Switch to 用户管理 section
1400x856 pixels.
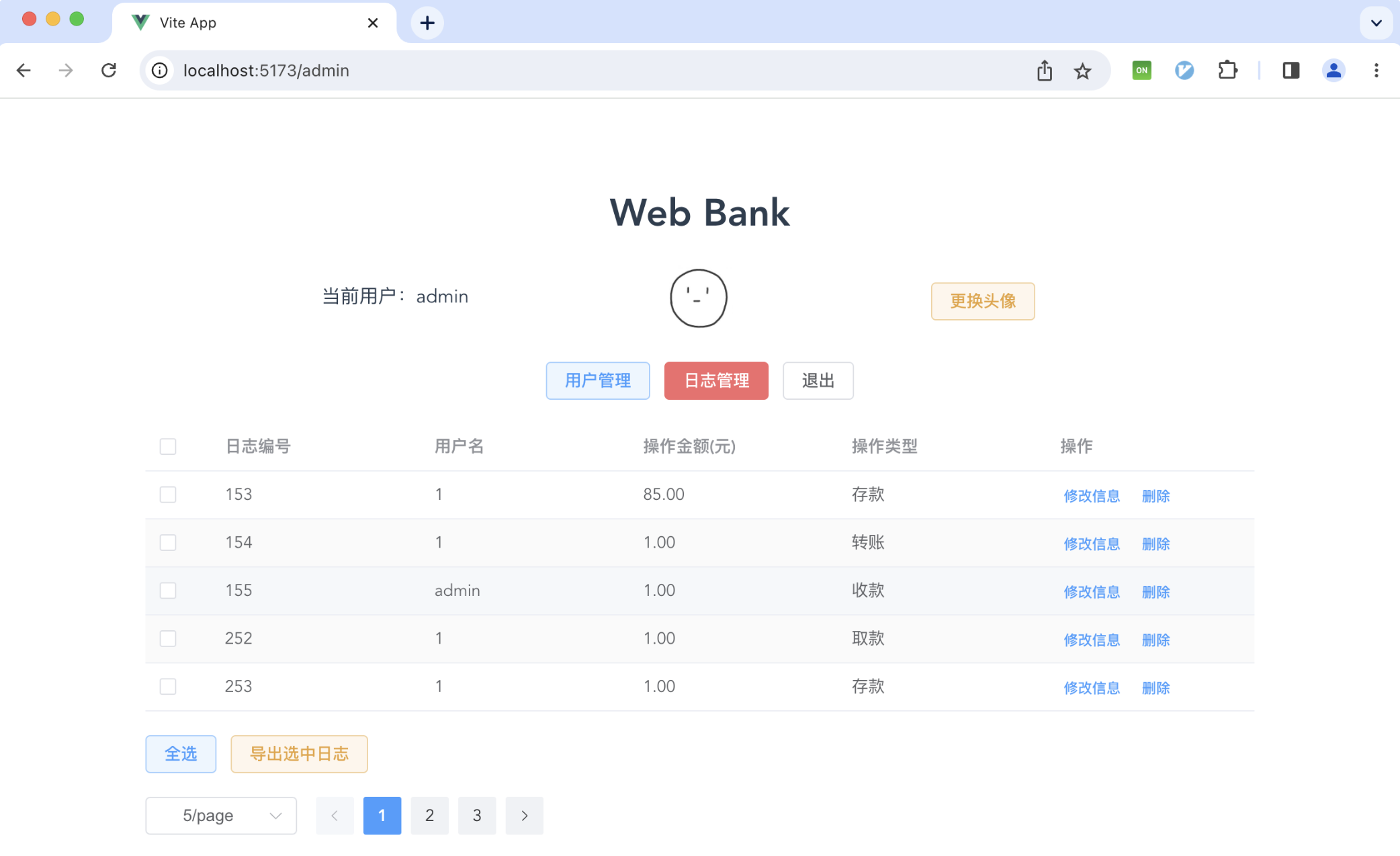(597, 381)
